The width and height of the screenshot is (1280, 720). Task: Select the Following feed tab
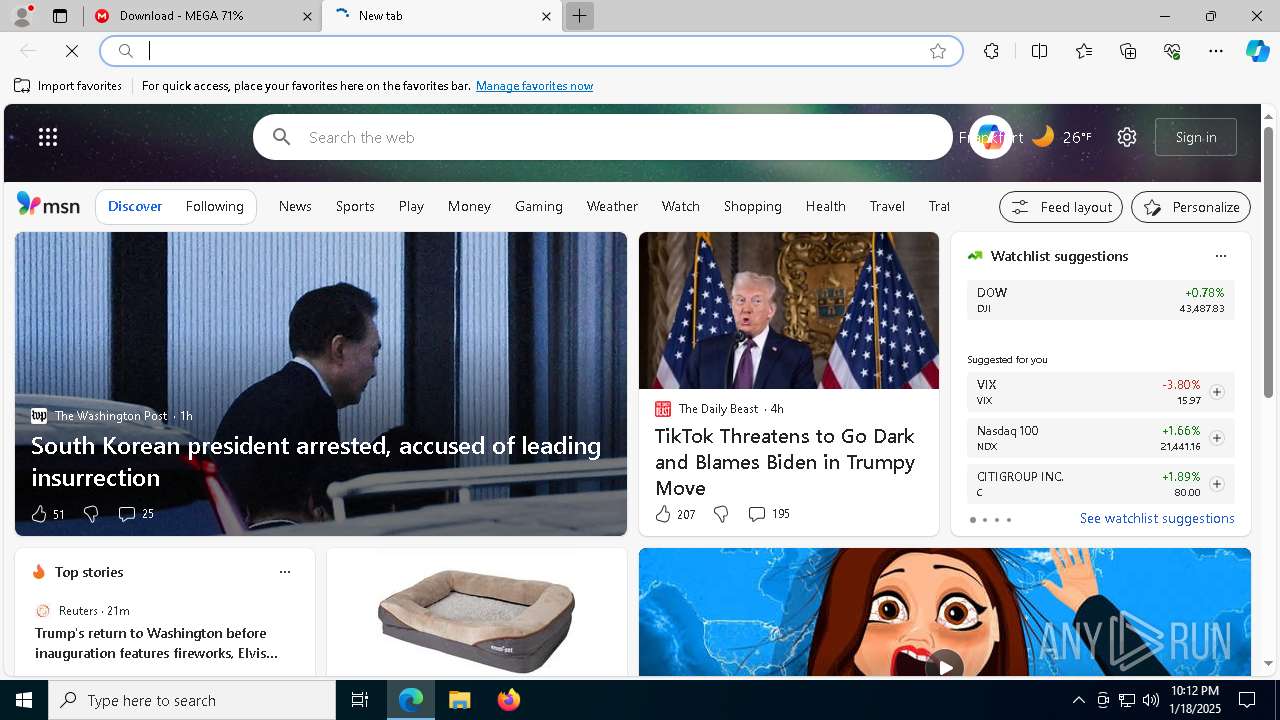[214, 206]
